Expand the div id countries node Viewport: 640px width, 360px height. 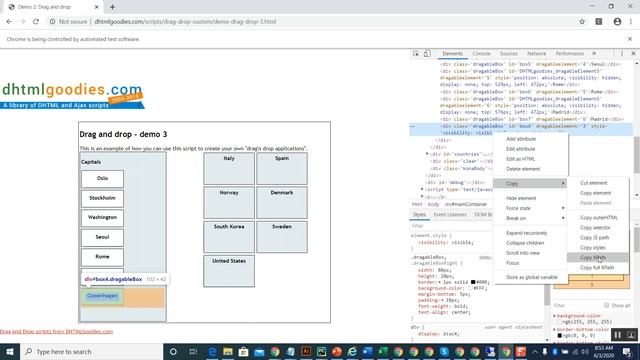coord(427,154)
